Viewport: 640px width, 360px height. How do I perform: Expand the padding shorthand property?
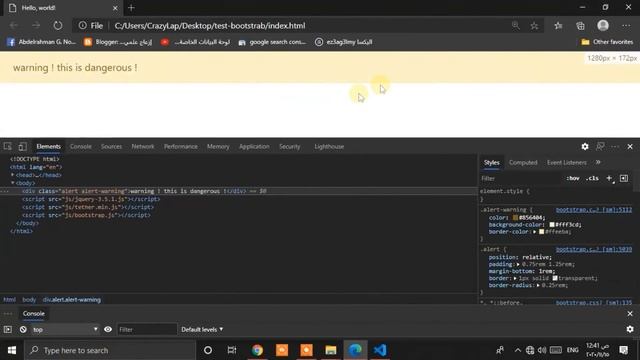click(518, 264)
